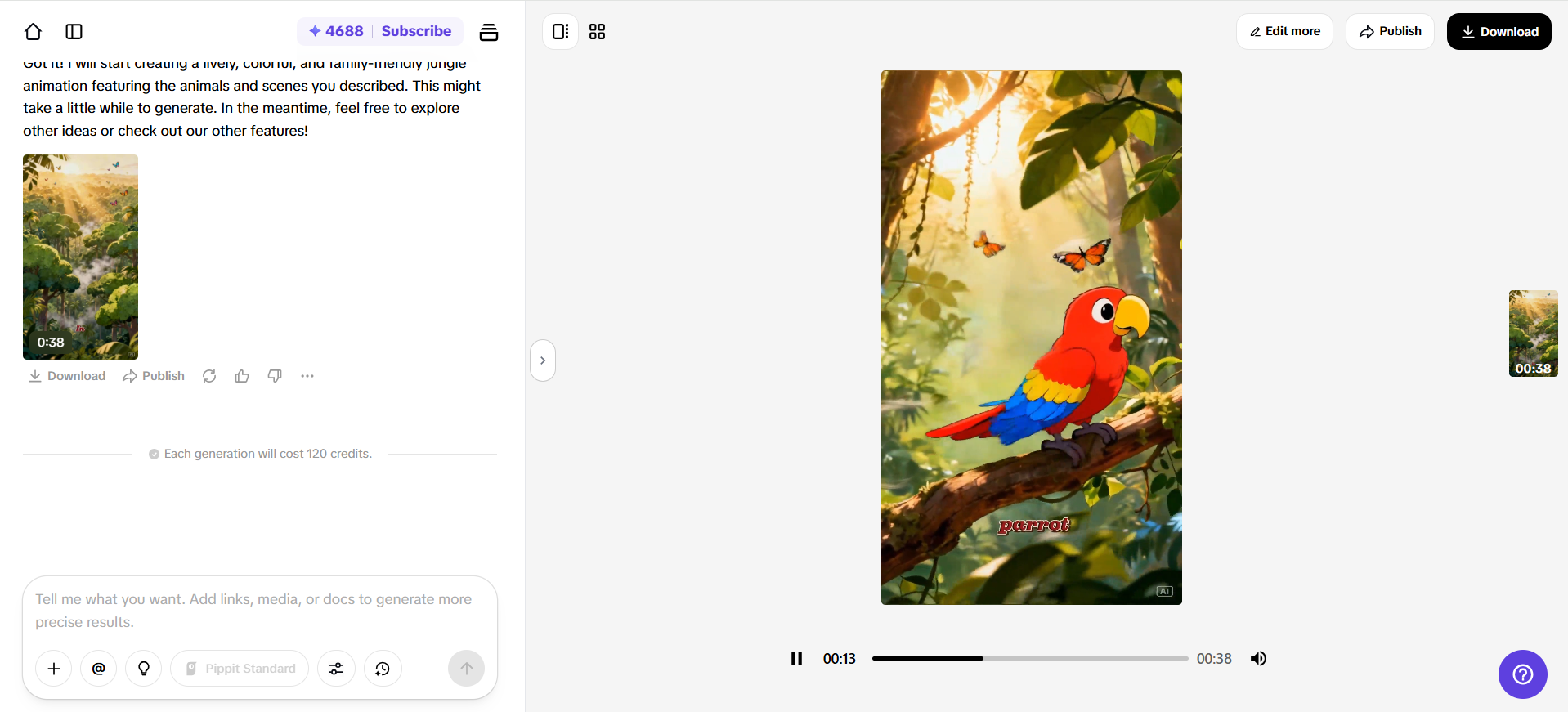This screenshot has height=712, width=1568.
Task: Send the prompt with arrow button
Action: tap(466, 669)
